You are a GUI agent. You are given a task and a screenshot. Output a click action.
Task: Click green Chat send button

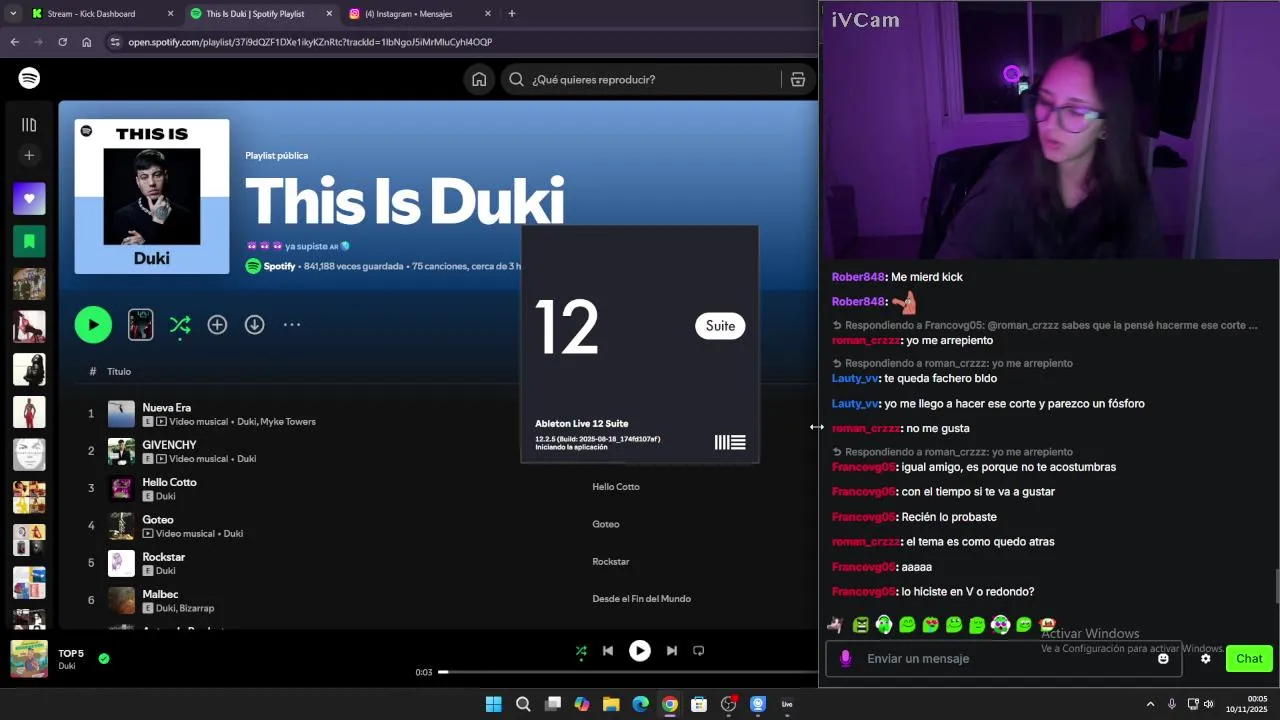[1249, 659]
